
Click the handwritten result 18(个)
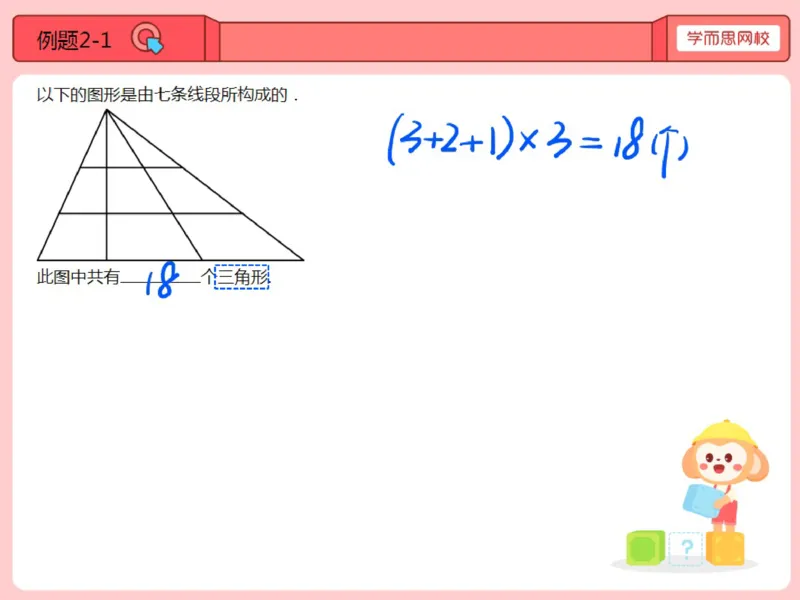pos(651,146)
